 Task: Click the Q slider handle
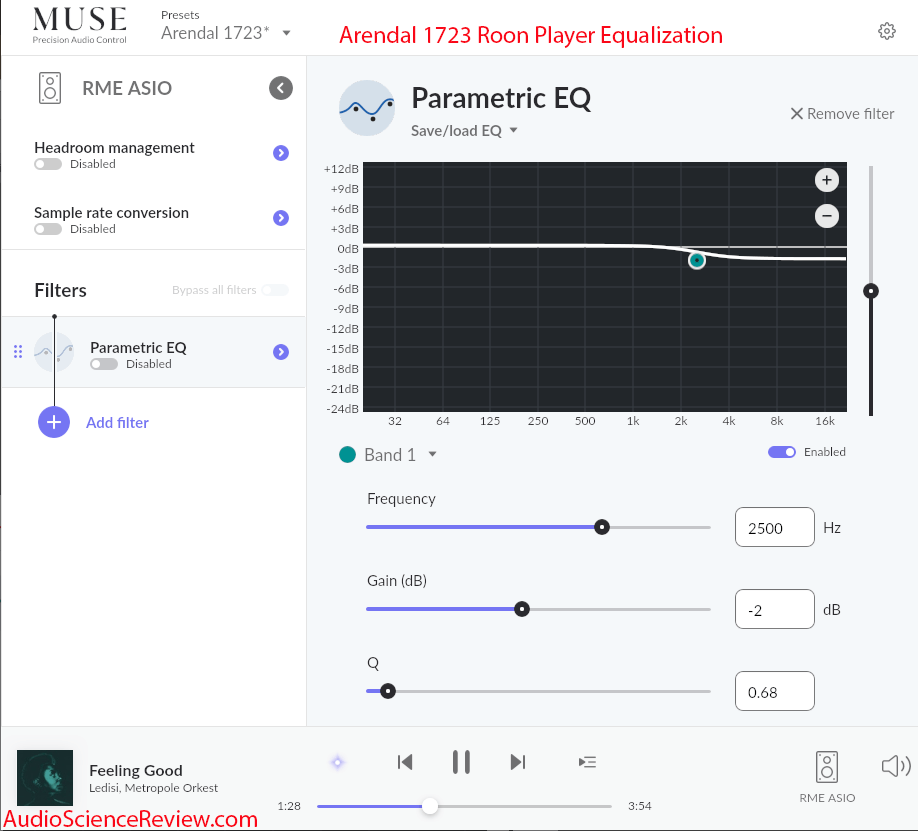pyautogui.click(x=388, y=691)
